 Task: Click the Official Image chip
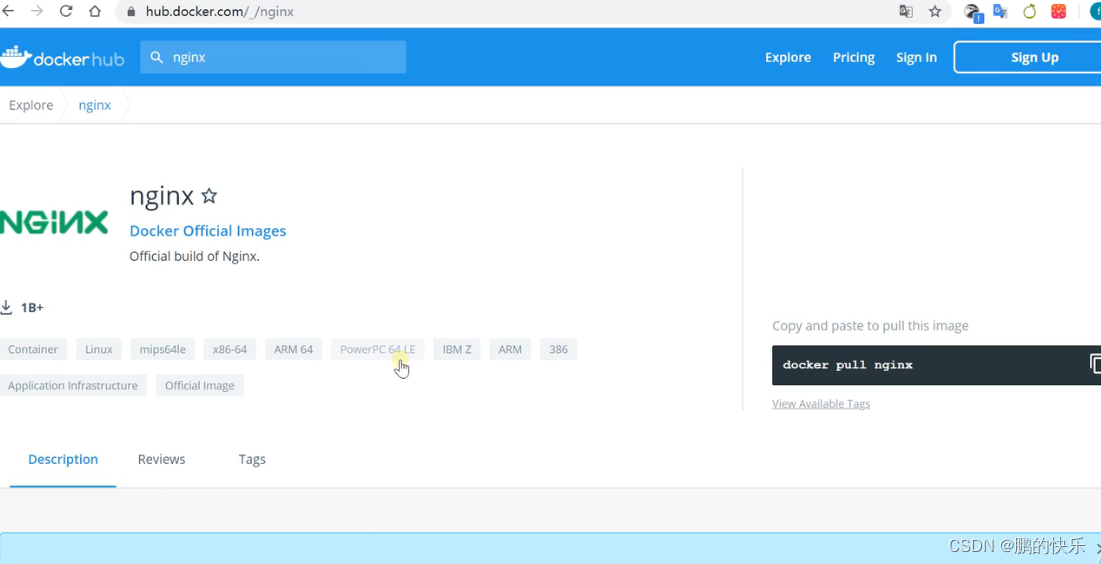point(199,386)
